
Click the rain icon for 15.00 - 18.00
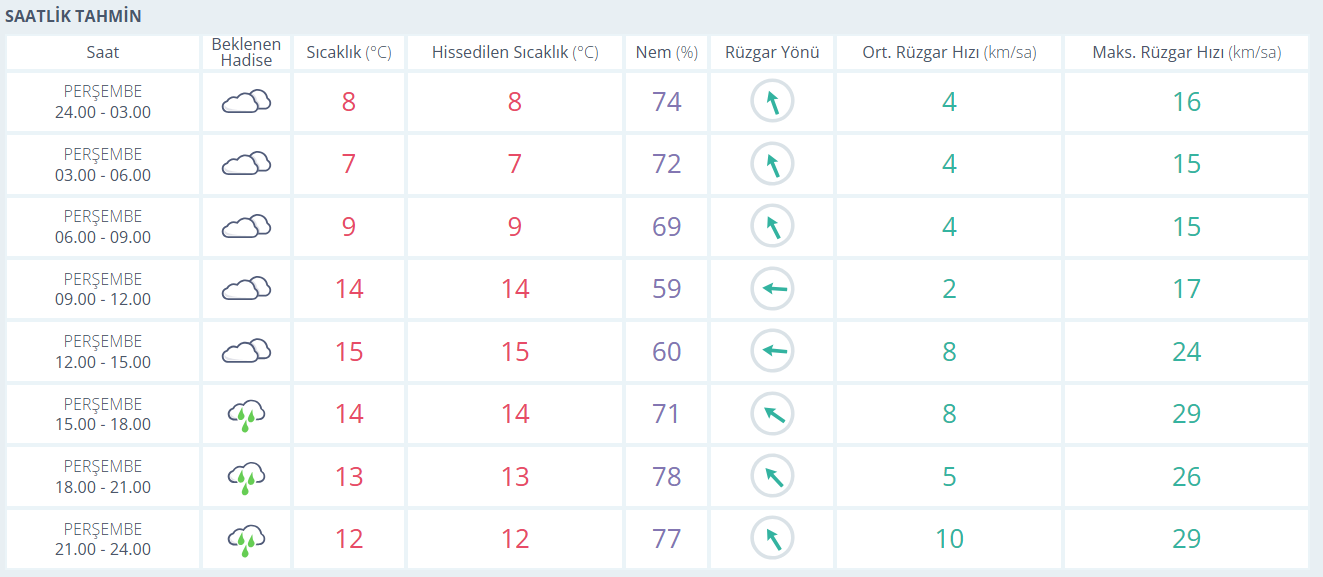246,414
